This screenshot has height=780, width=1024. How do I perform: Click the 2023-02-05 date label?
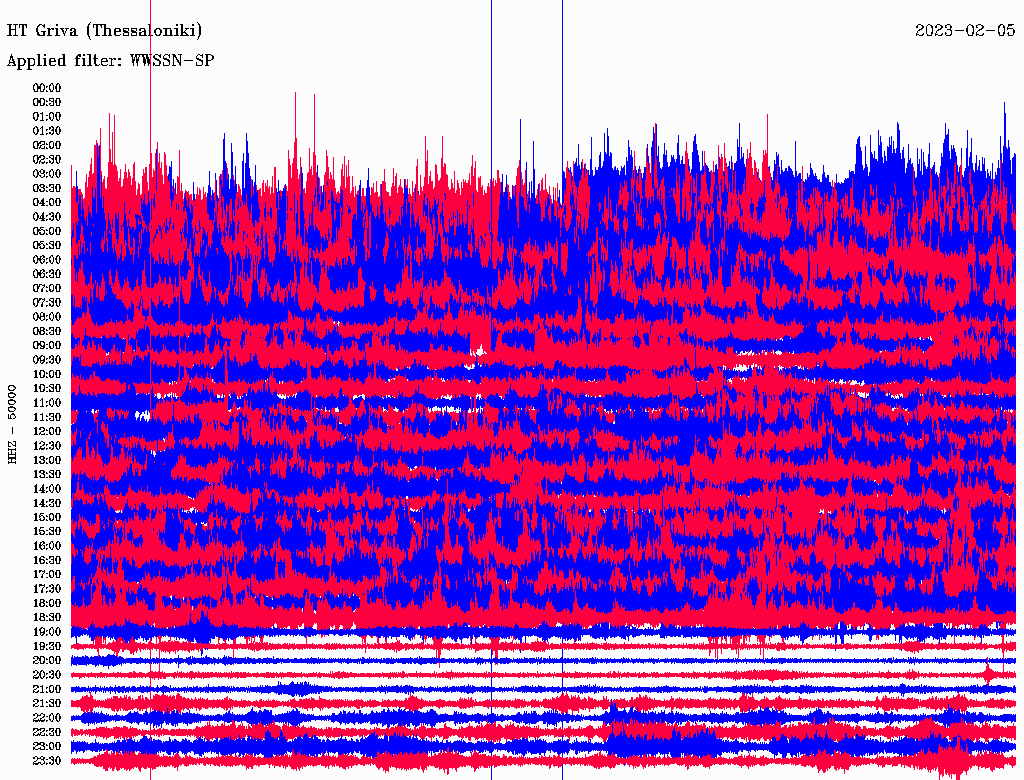[x=965, y=30]
